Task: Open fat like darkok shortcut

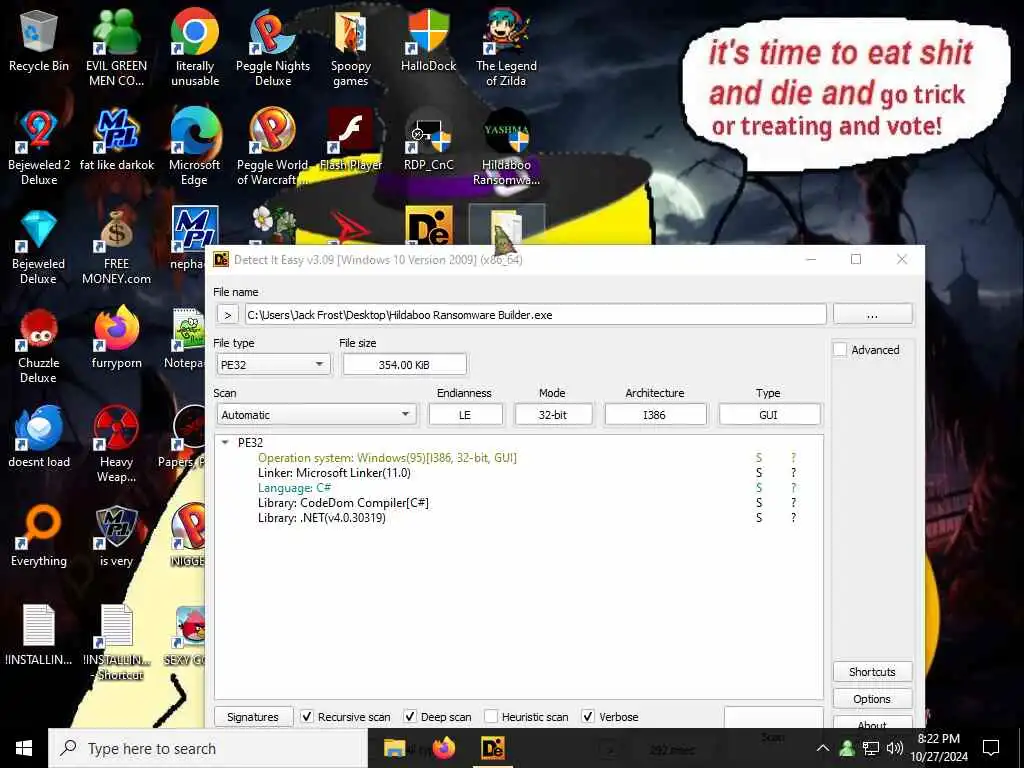Action: tap(116, 140)
